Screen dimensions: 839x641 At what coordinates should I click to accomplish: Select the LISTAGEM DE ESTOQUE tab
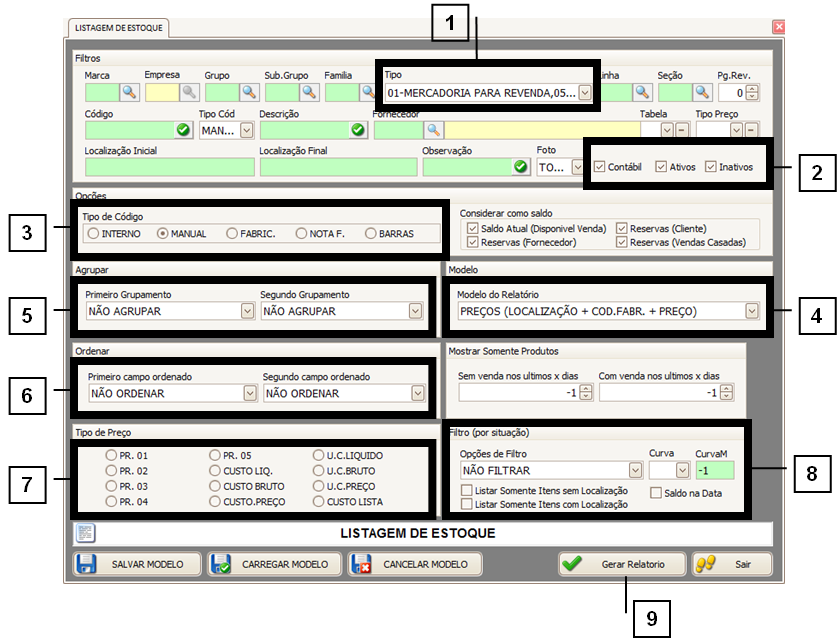click(x=118, y=27)
